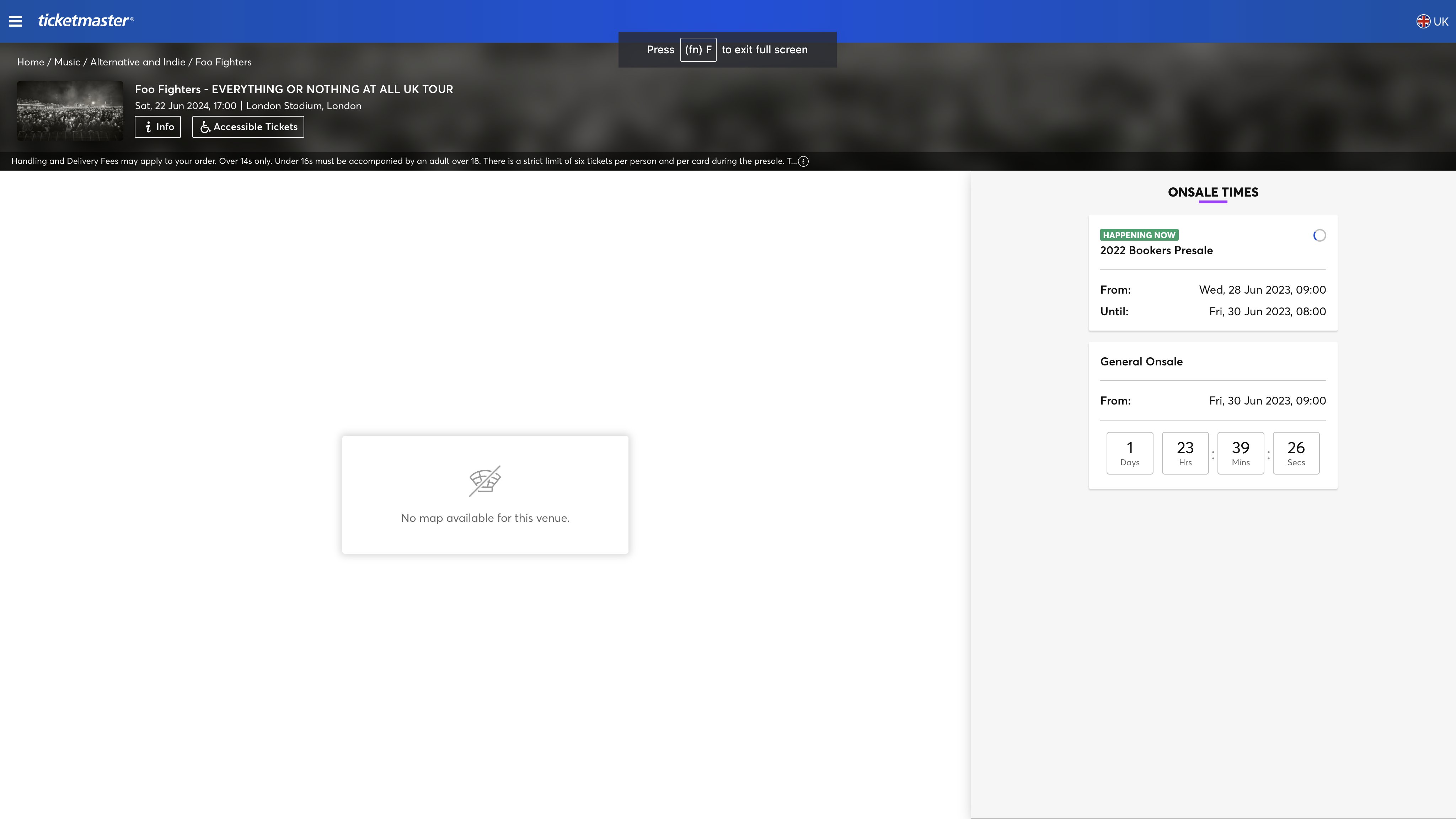Click presale end date Fri, 30 Jun 2023, 08:00
The height and width of the screenshot is (819, 1456).
[x=1267, y=311]
